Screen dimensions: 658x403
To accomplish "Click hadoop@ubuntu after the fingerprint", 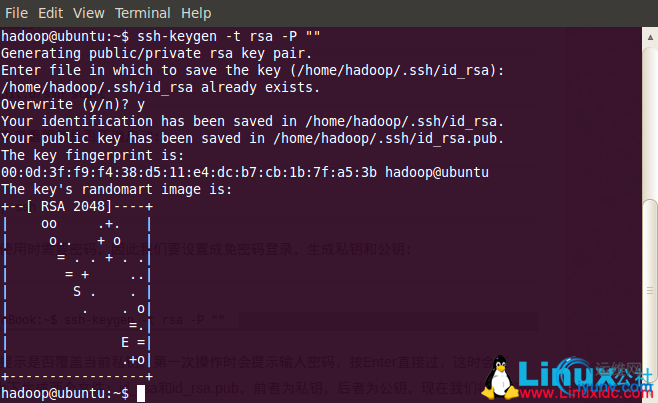I will (x=437, y=173).
